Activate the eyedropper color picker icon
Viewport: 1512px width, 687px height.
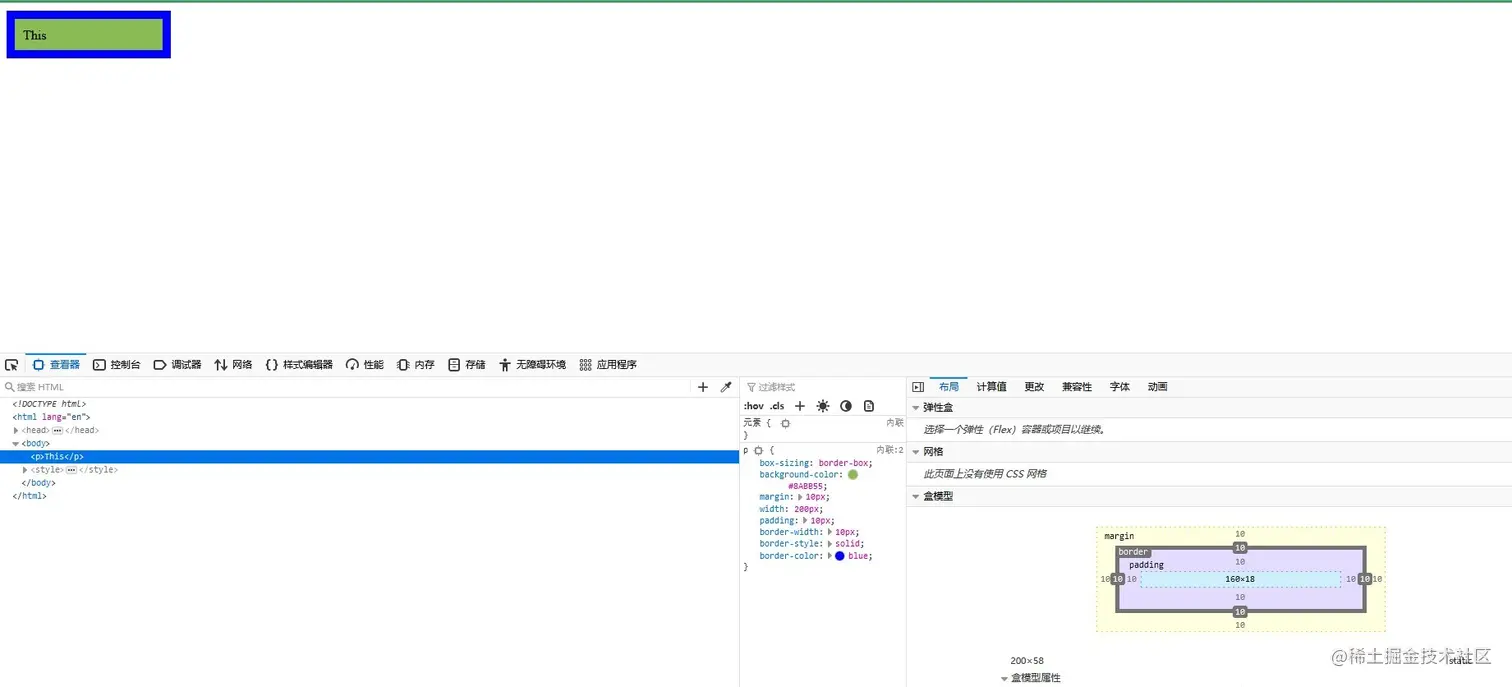726,386
